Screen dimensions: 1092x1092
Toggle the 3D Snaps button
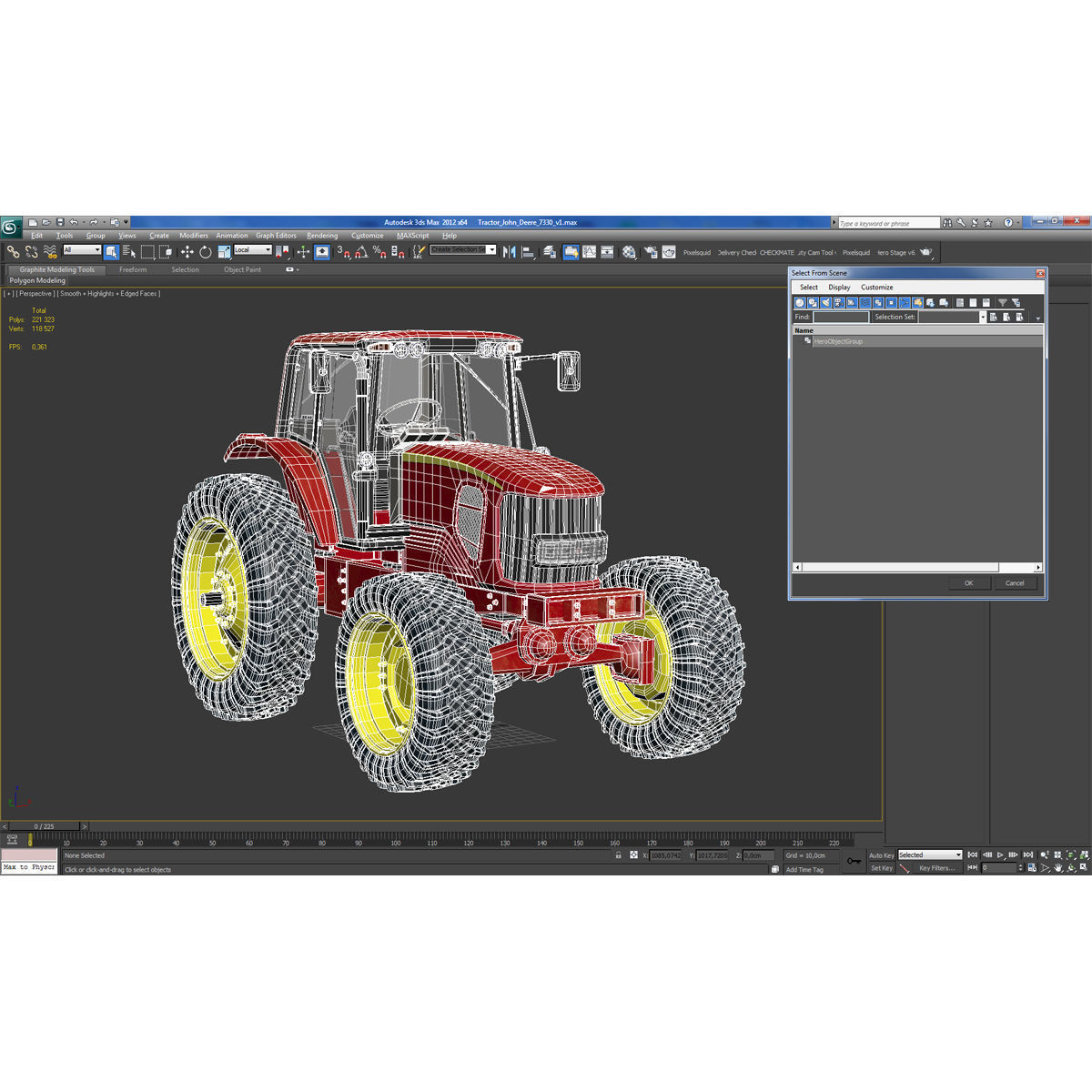pos(343,252)
